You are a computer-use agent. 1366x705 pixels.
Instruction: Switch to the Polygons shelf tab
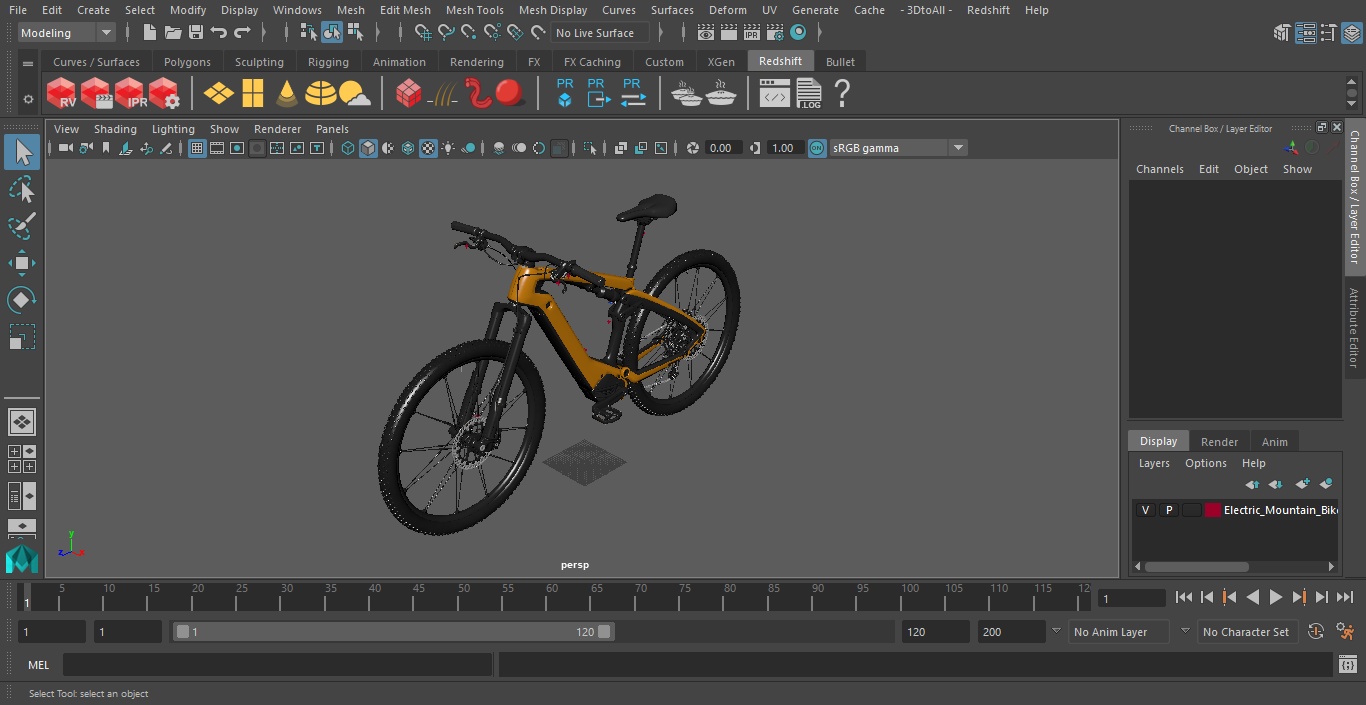click(187, 62)
